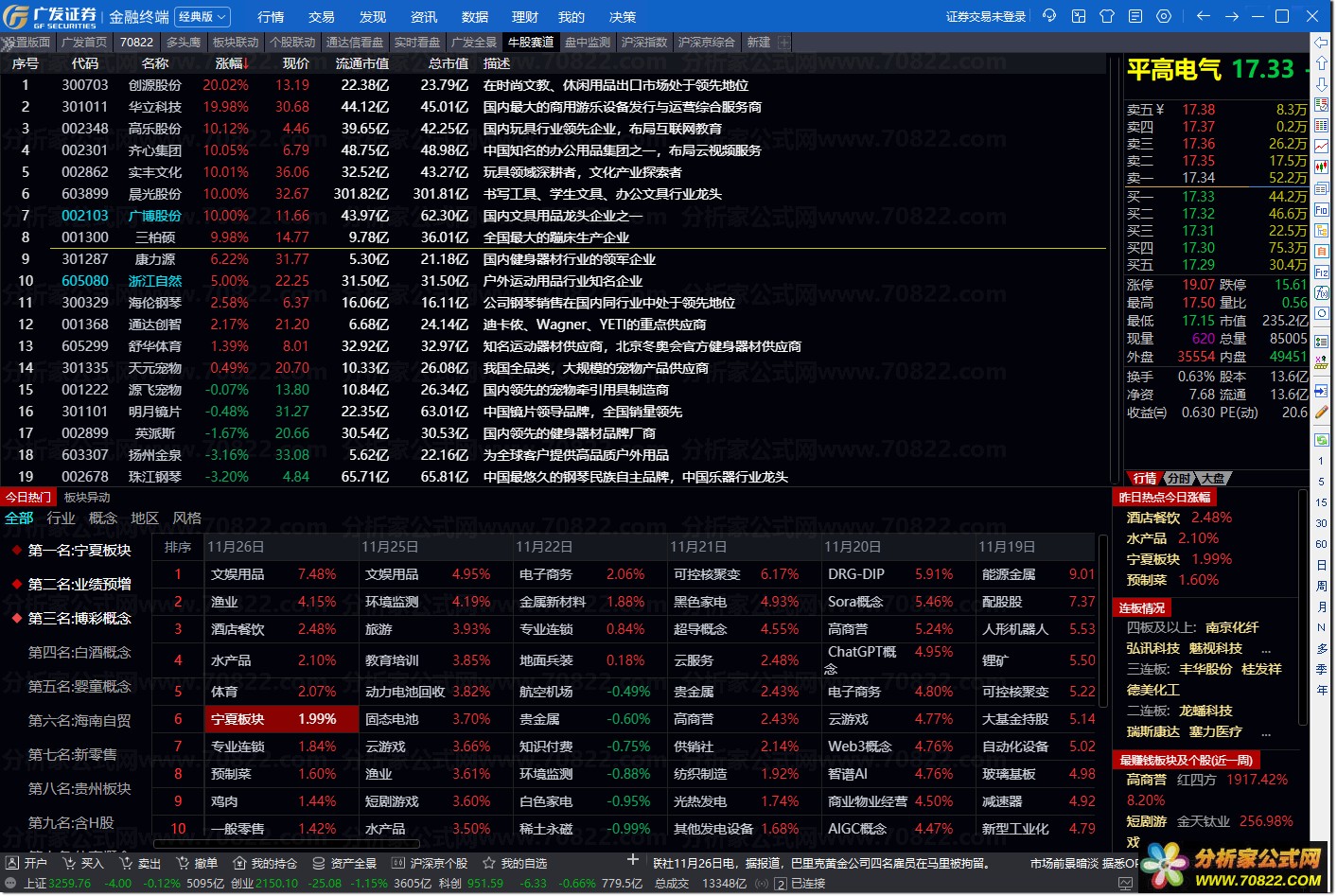The width and height of the screenshot is (1337, 896).
Task: Open the customer service headset icon
Action: [x=1050, y=16]
